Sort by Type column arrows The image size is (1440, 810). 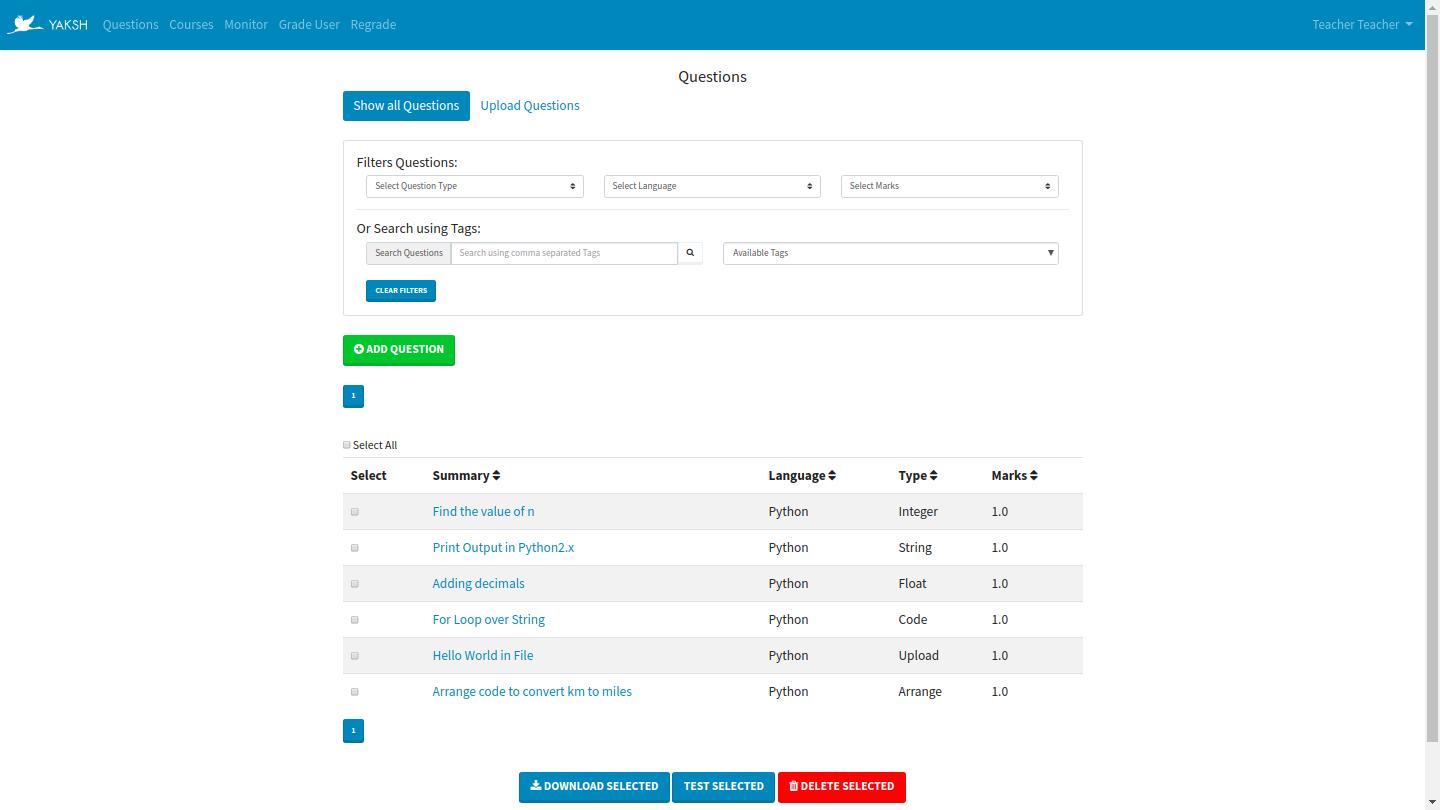[x=933, y=476]
